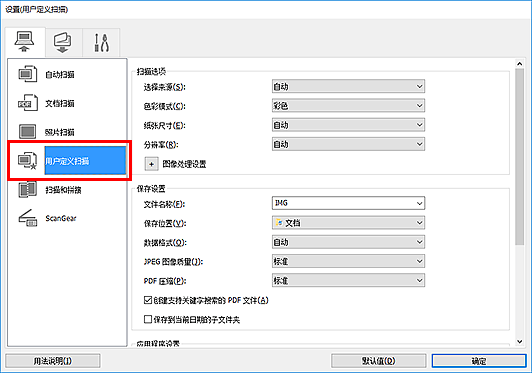Screen dimensions: 532x373
Task: Open the PDF 压缩 dropdown
Action: point(348,280)
